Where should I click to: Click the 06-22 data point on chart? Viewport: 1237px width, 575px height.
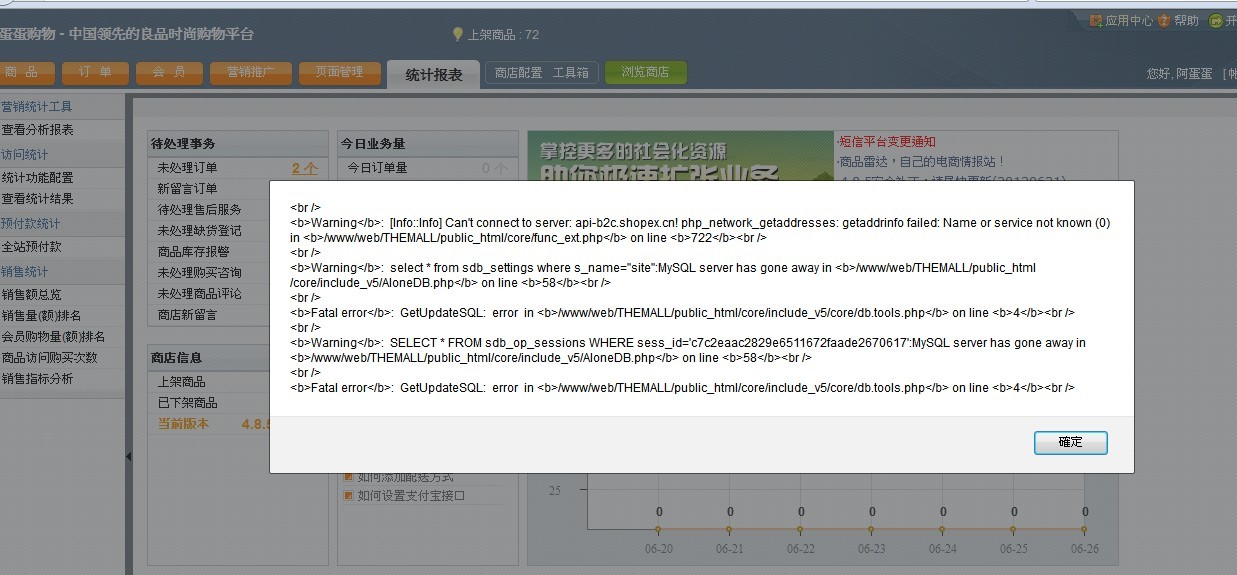[801, 529]
